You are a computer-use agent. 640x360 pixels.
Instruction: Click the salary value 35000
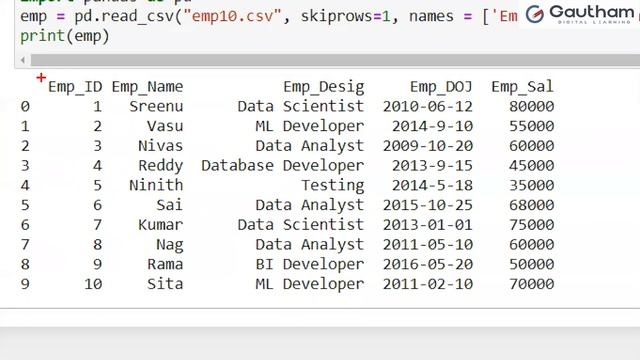pos(531,185)
